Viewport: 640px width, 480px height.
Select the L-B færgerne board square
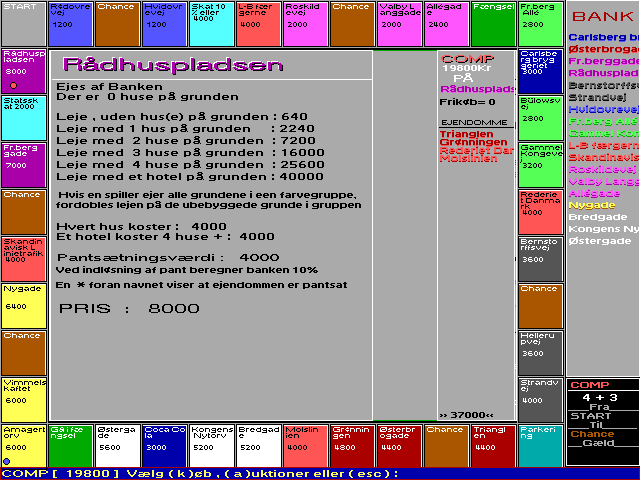[x=258, y=24]
